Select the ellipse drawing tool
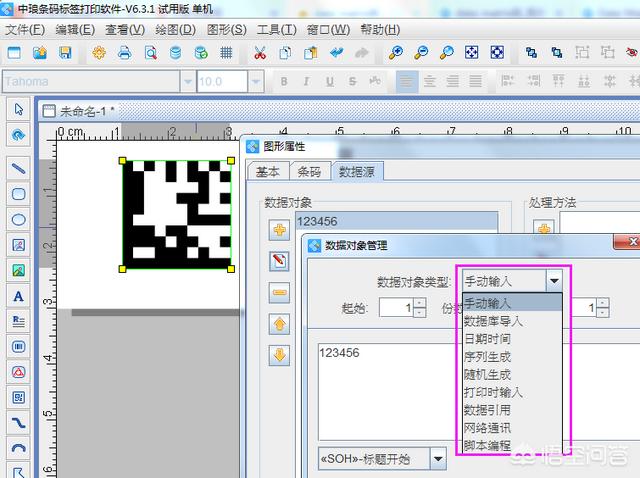 click(x=18, y=220)
